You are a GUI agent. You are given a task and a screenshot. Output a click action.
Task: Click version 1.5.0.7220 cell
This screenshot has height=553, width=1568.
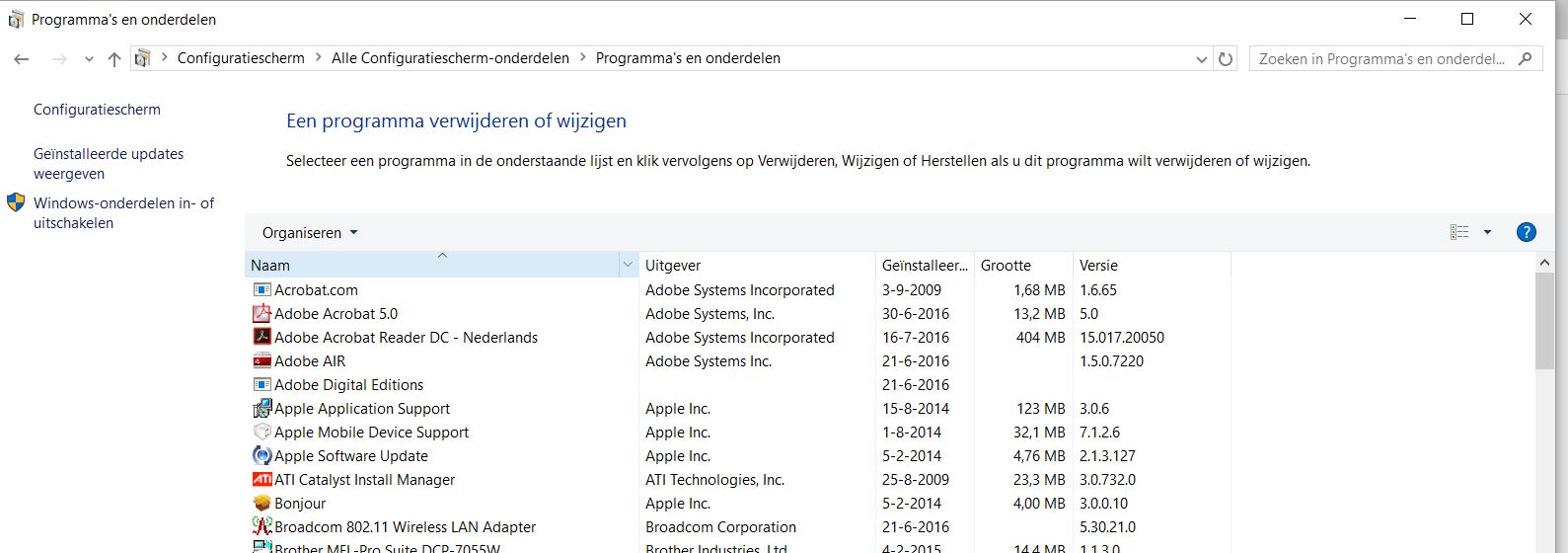coord(1111,360)
